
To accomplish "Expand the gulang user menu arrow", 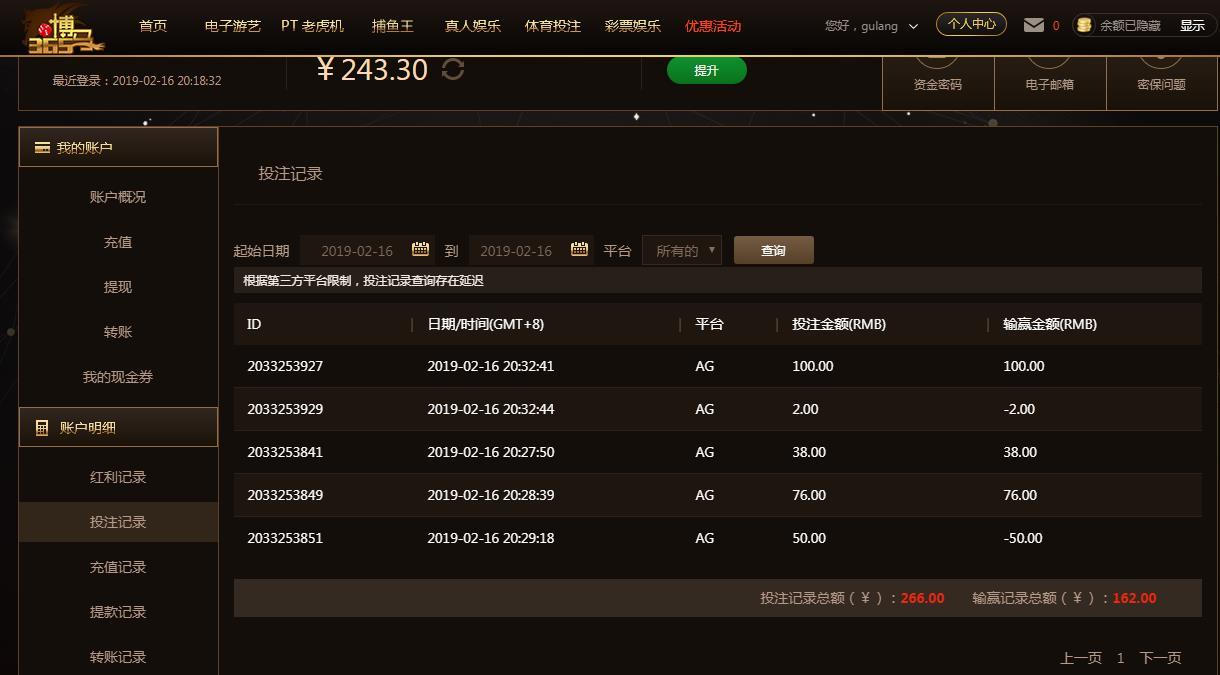I will click(913, 27).
